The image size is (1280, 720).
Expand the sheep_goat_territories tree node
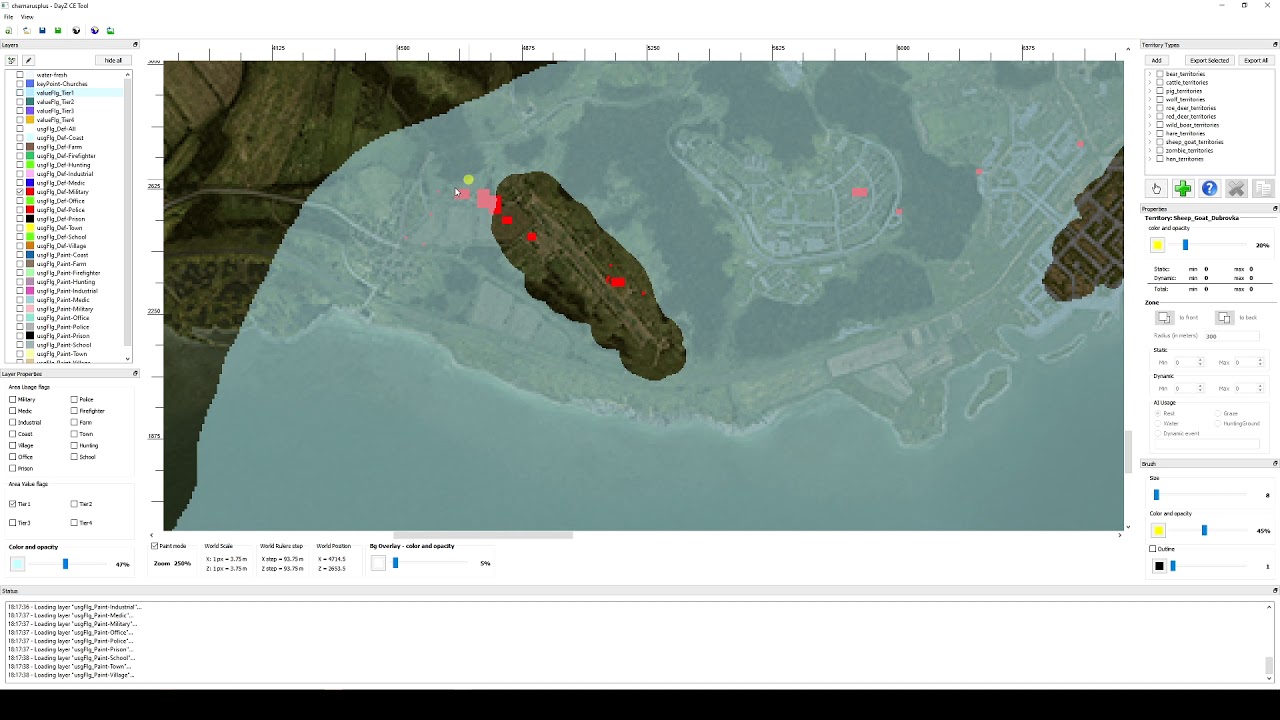1150,142
